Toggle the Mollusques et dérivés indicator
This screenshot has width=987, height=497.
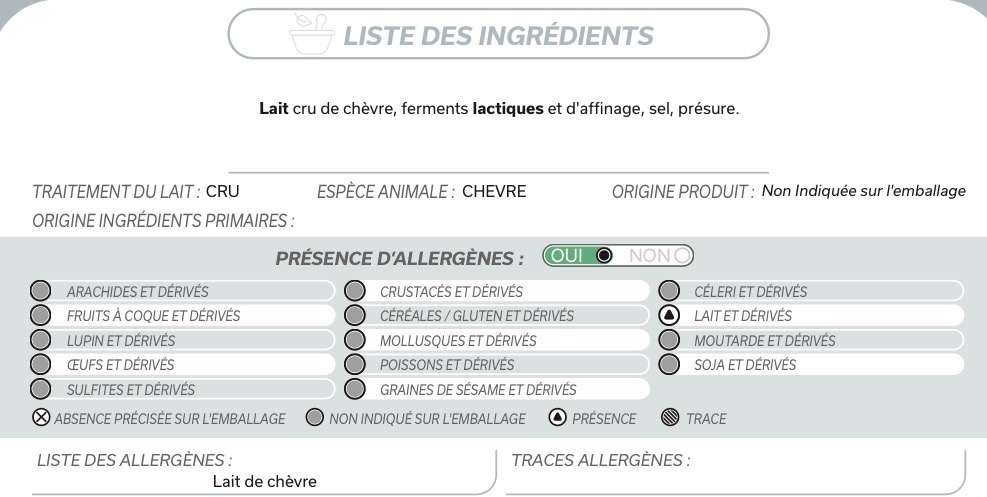[355, 340]
